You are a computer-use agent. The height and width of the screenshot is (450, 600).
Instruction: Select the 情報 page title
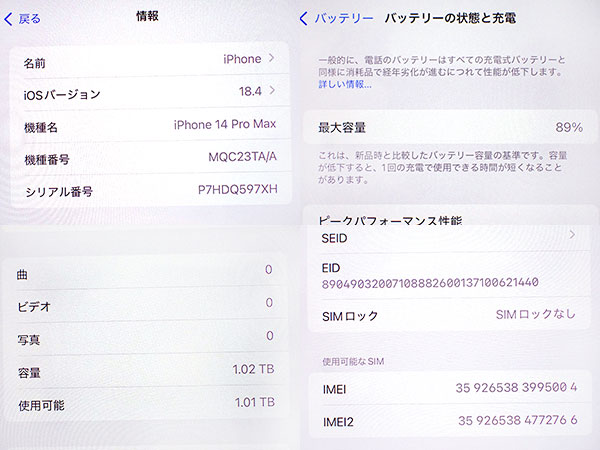[147, 16]
